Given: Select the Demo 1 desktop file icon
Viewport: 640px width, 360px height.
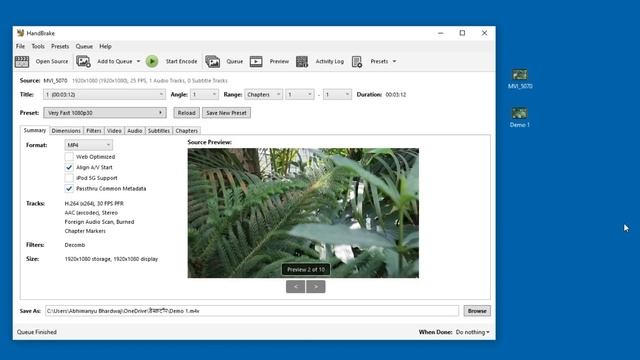Looking at the screenshot, I should pos(520,118).
